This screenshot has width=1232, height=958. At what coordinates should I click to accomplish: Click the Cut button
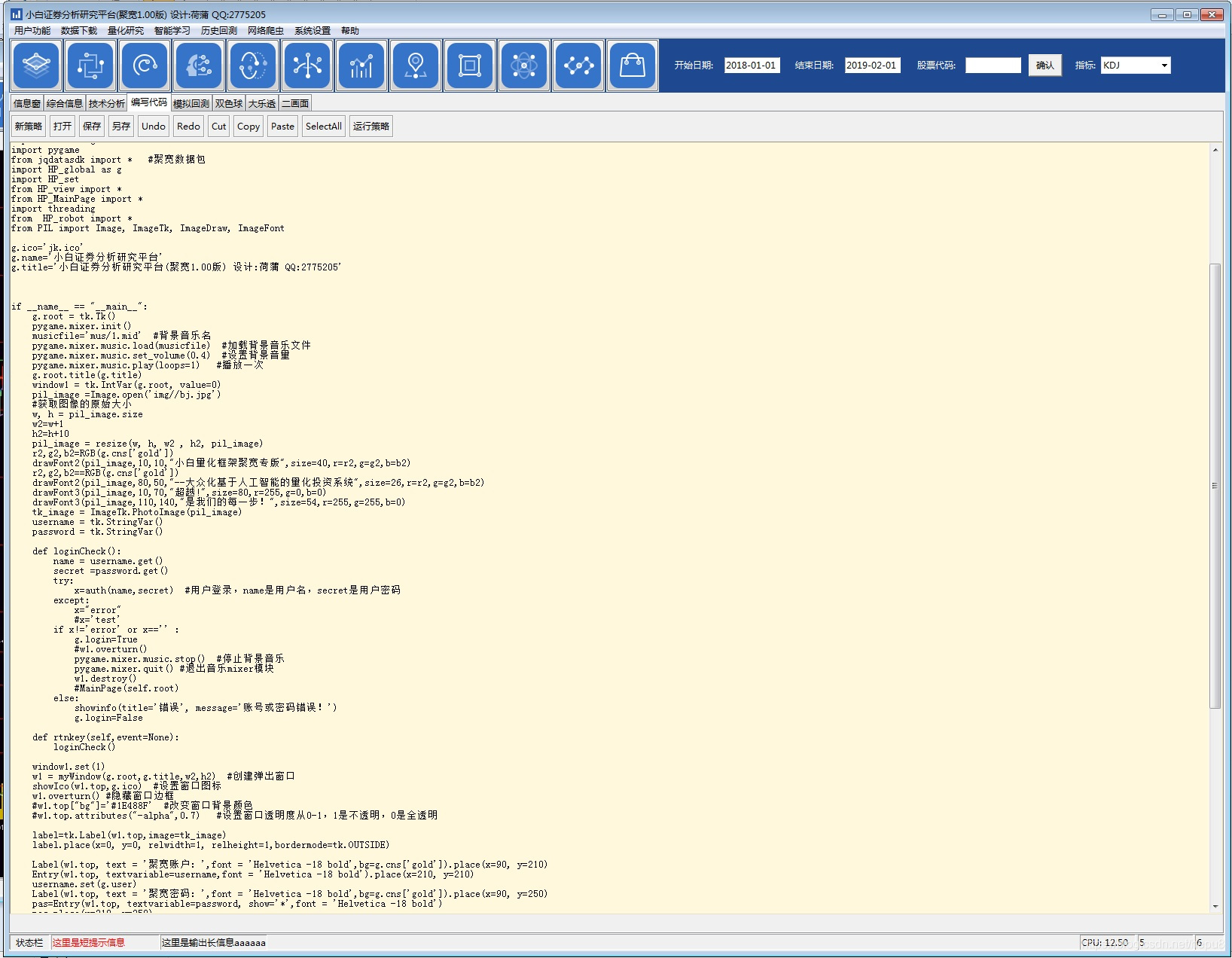click(x=218, y=127)
